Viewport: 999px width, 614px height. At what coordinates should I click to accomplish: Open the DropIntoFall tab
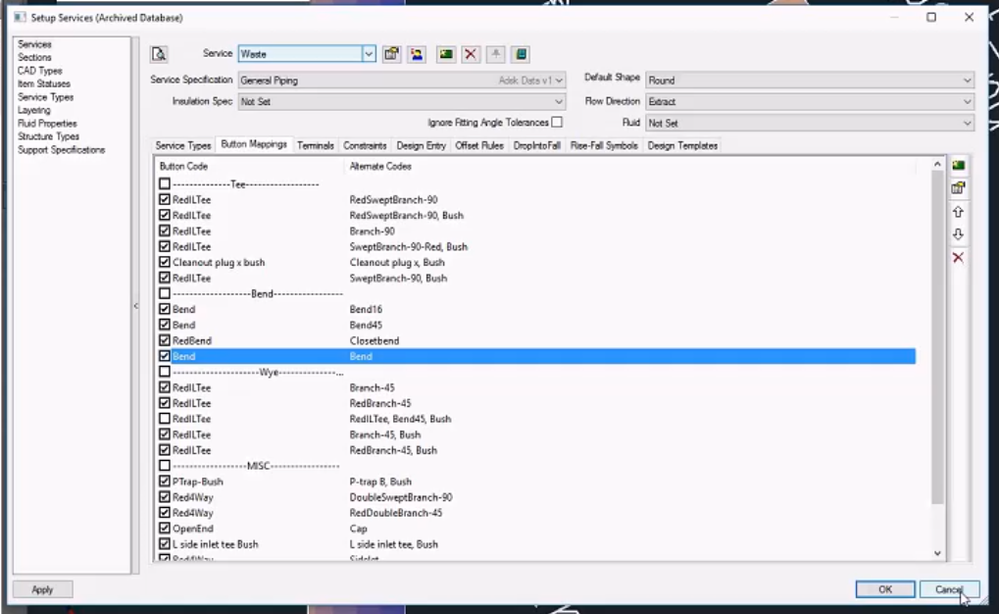click(x=537, y=146)
